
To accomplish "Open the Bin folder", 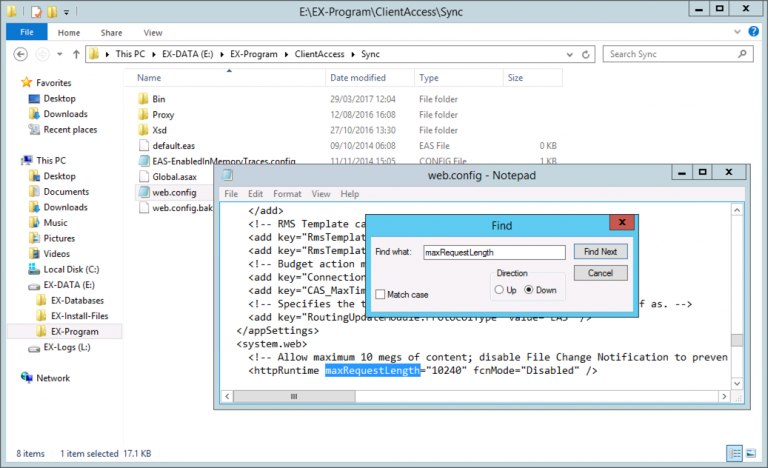I will (158, 99).
